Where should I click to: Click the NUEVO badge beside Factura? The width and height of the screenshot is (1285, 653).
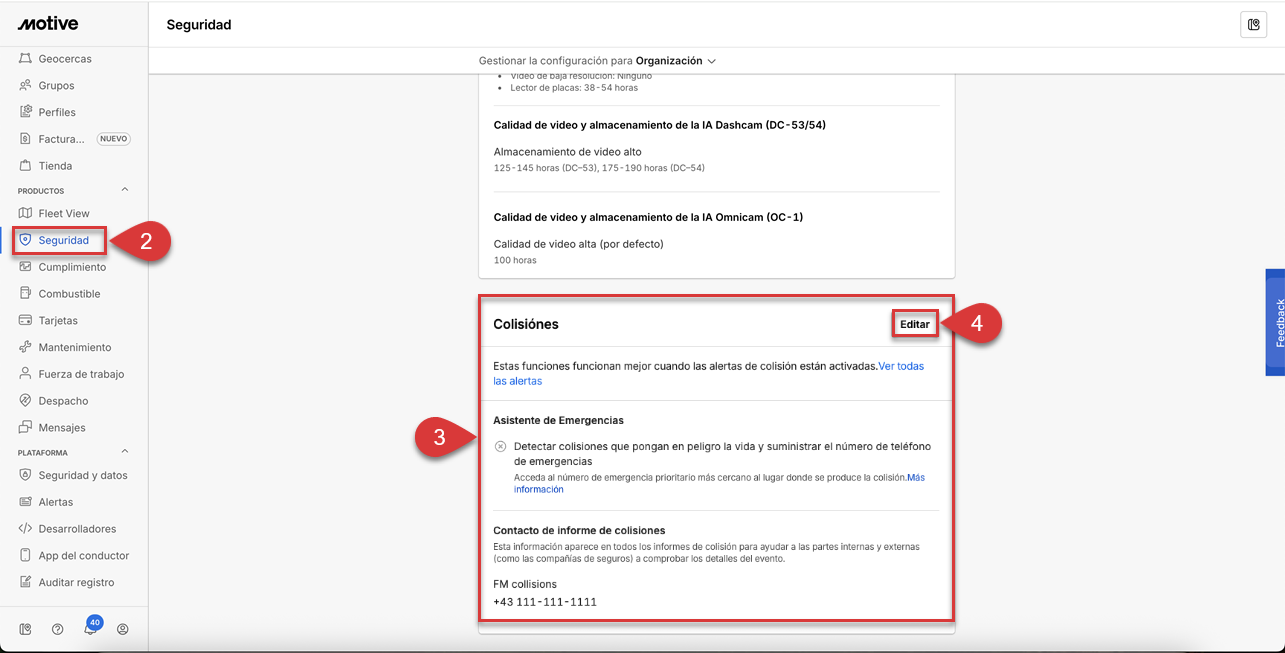(113, 139)
